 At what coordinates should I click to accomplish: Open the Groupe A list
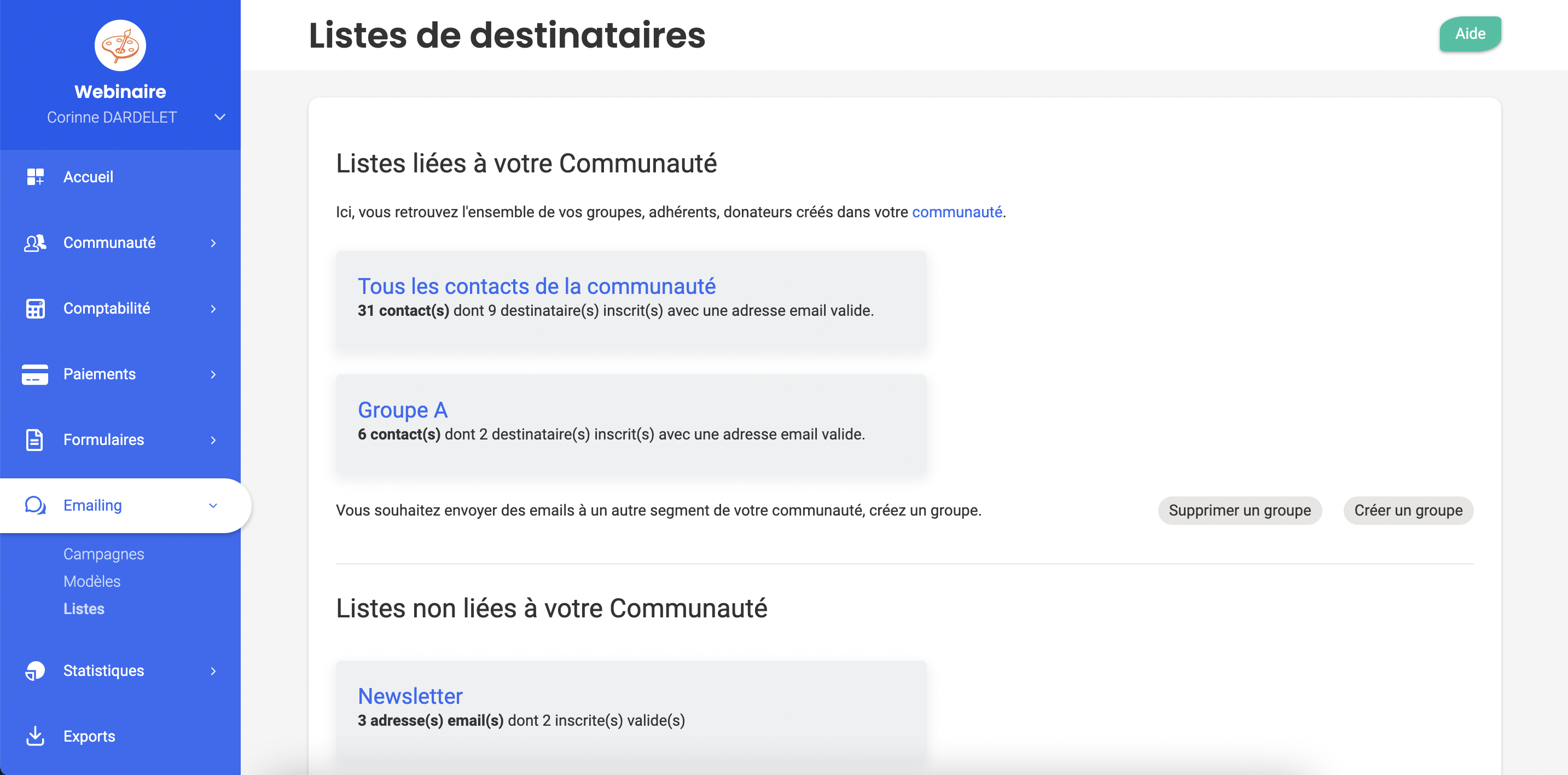pos(402,410)
